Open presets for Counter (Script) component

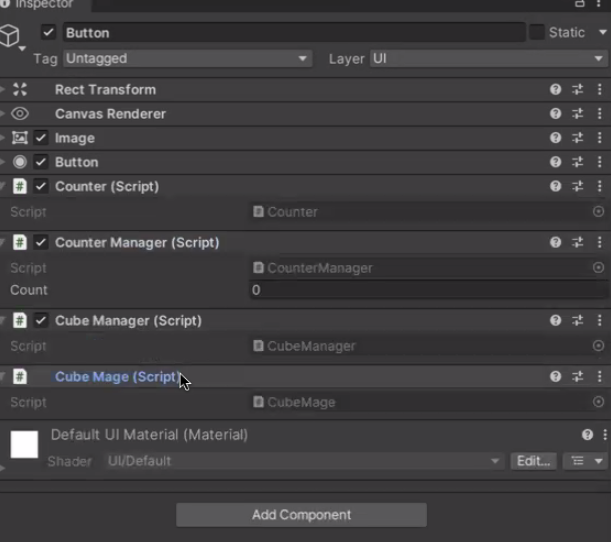pyautogui.click(x=577, y=186)
